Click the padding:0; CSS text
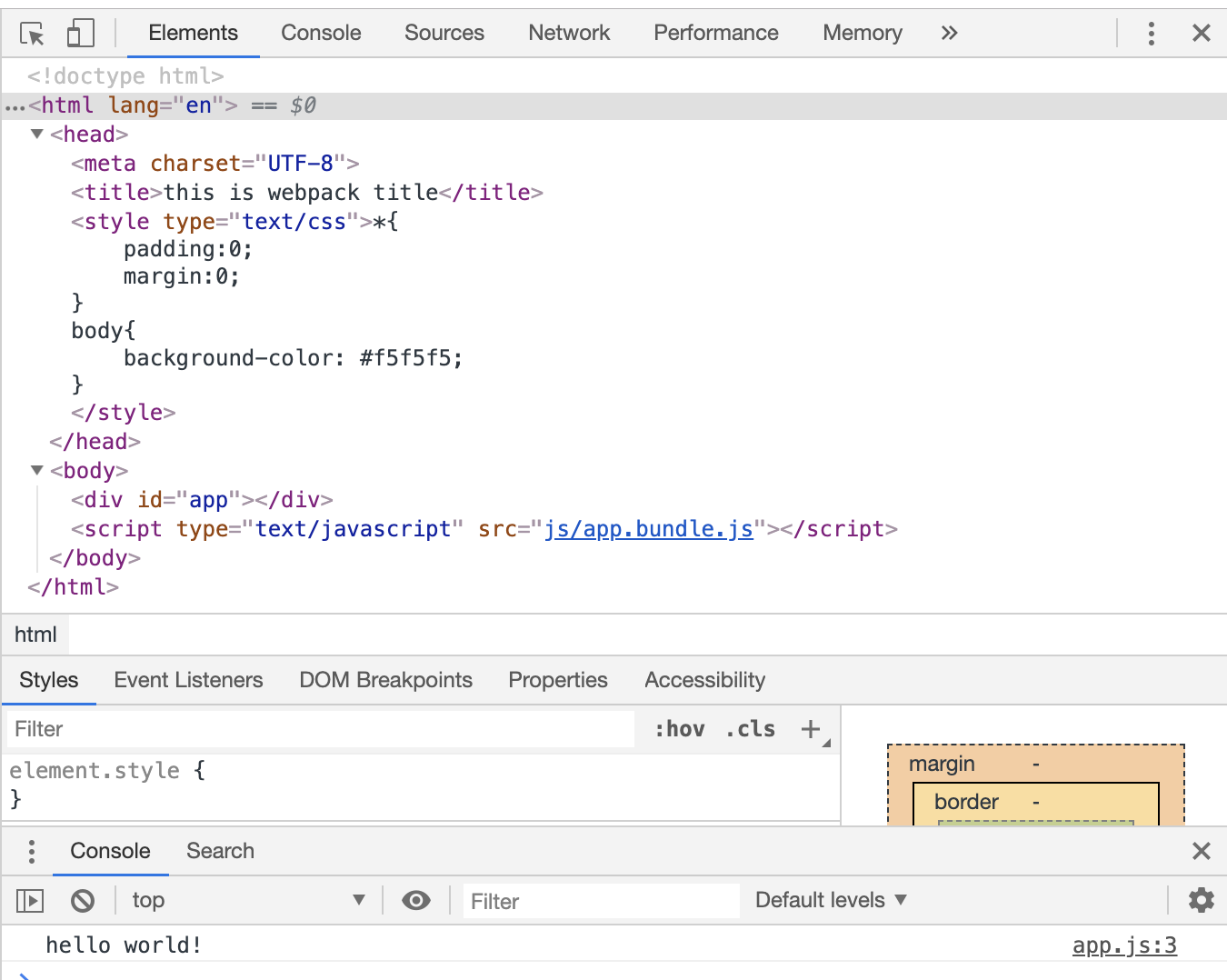The image size is (1227, 980). point(188,249)
